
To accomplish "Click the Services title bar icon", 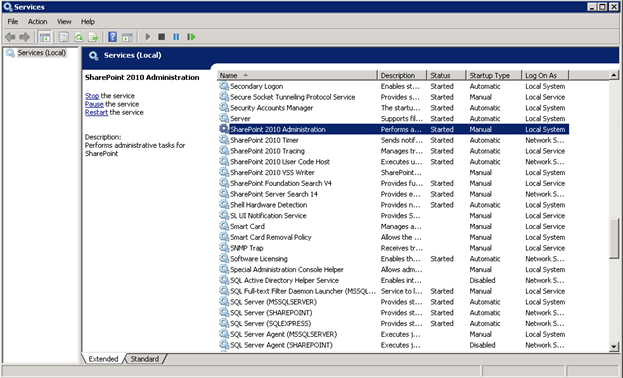I will [8, 7].
